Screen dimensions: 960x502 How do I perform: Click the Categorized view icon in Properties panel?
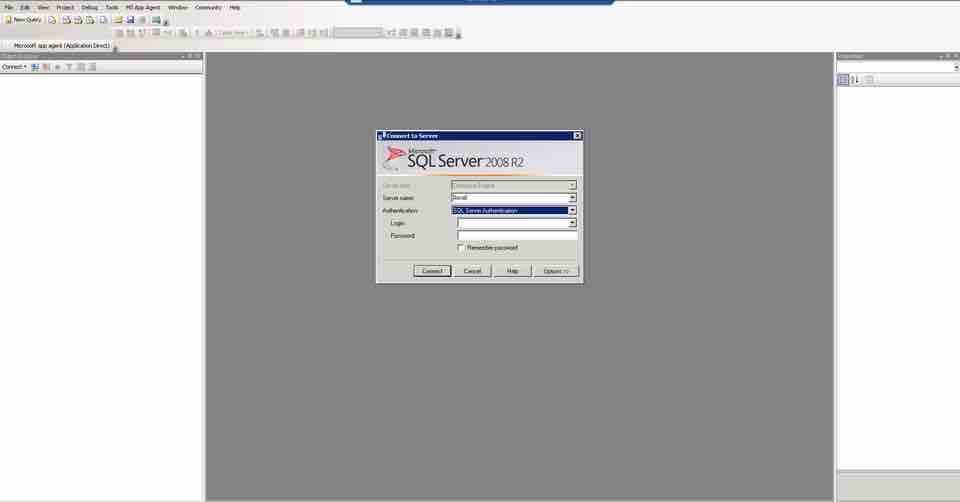point(843,80)
